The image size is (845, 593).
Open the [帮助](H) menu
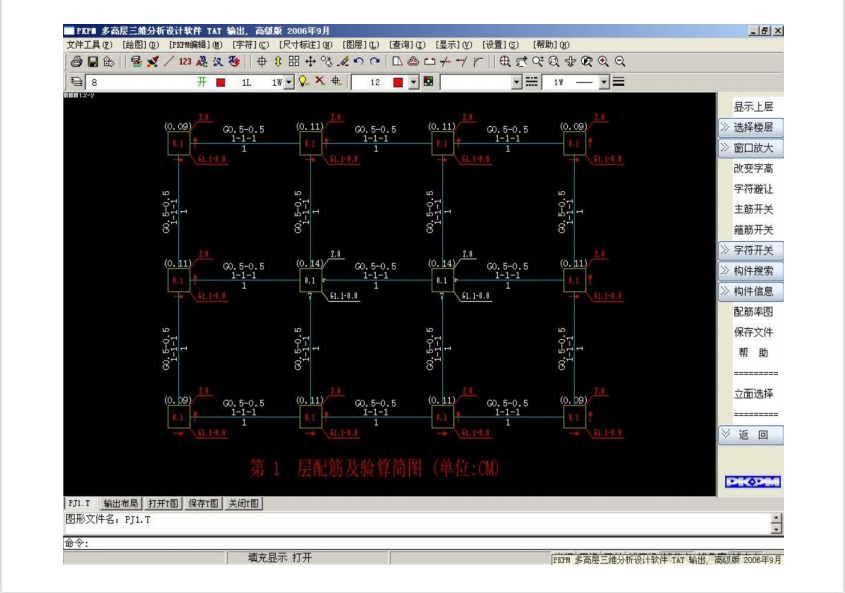551,45
